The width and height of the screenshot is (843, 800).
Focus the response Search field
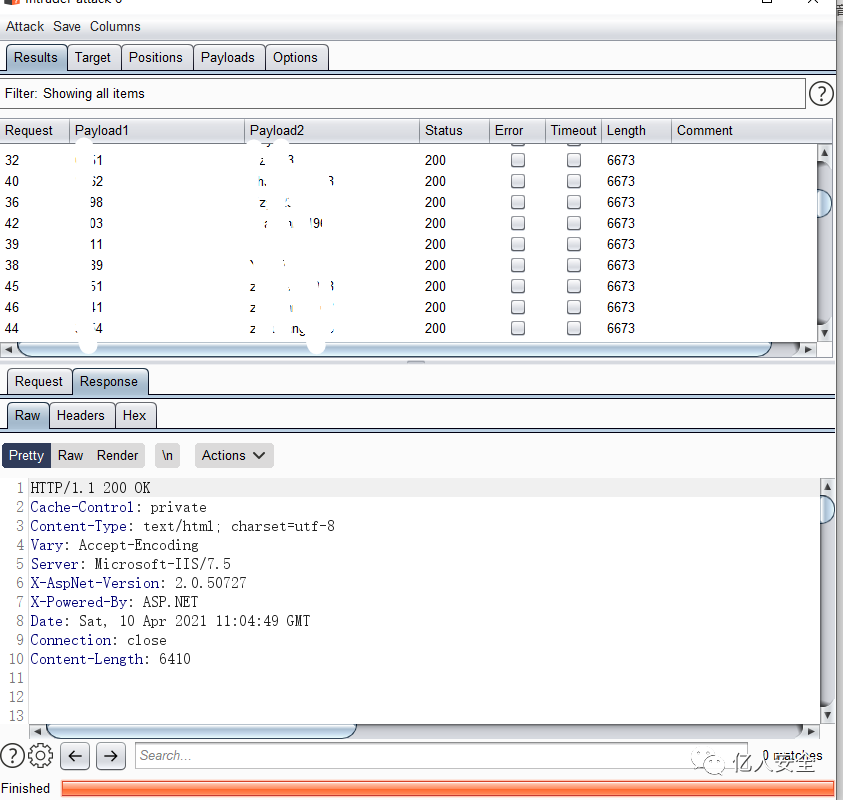[x=441, y=755]
